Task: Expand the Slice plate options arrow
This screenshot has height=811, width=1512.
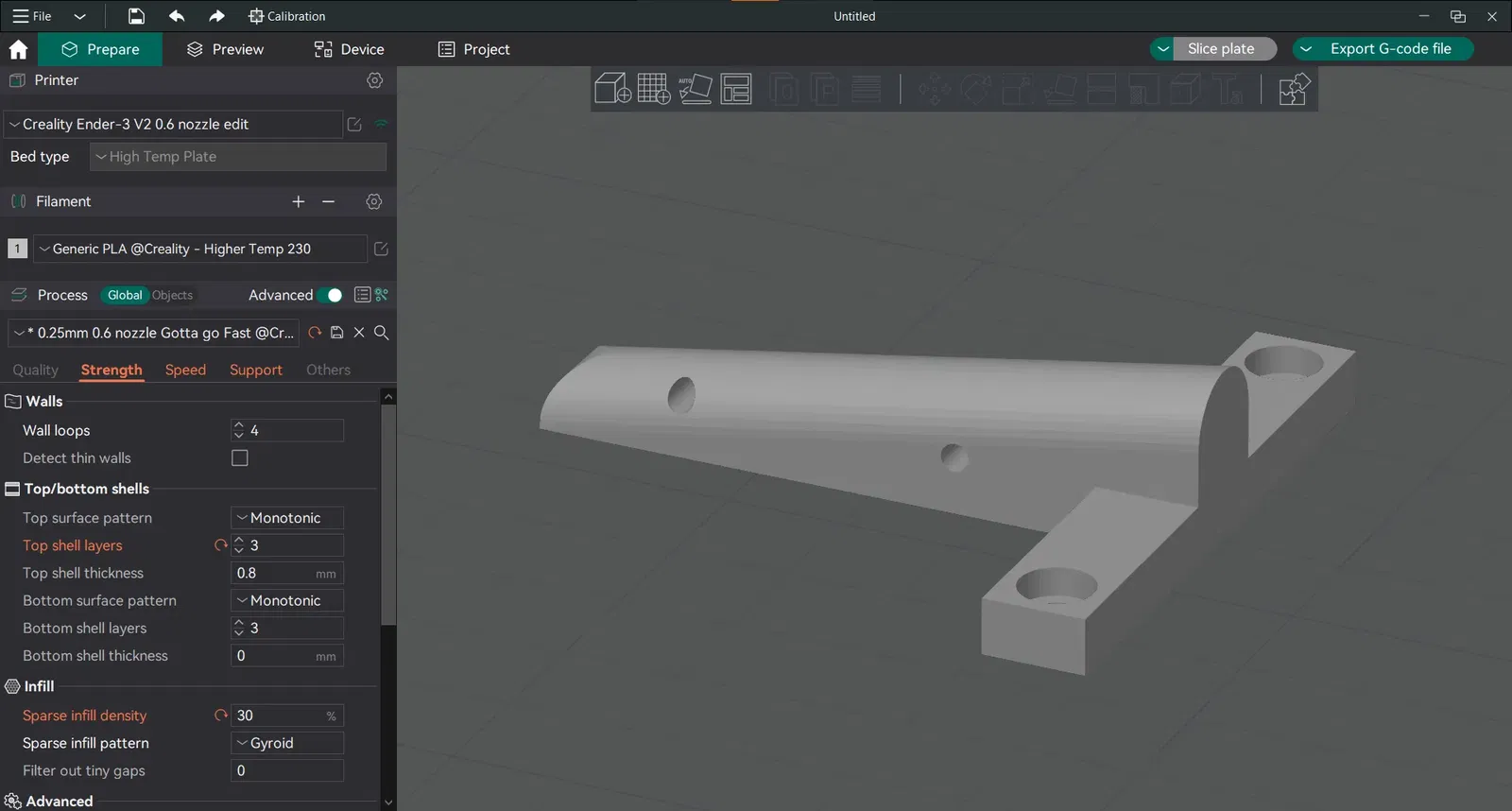Action: click(1163, 49)
